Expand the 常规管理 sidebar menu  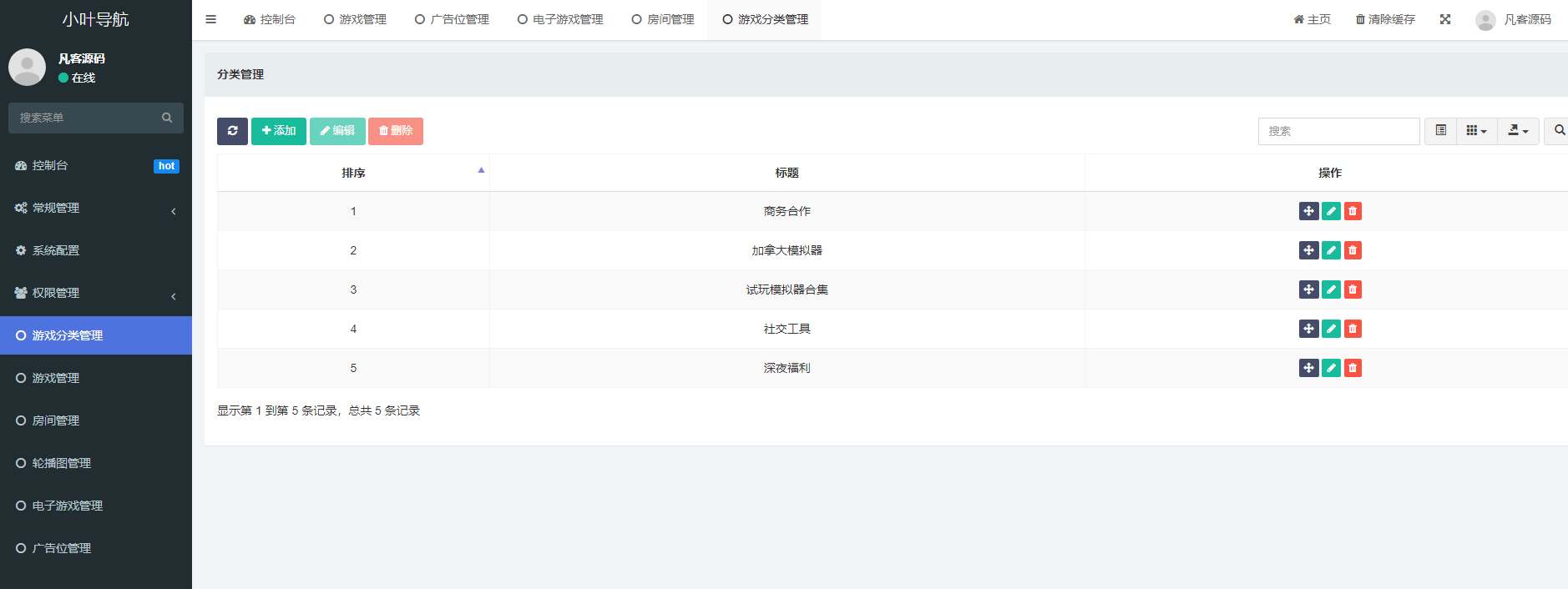click(96, 208)
